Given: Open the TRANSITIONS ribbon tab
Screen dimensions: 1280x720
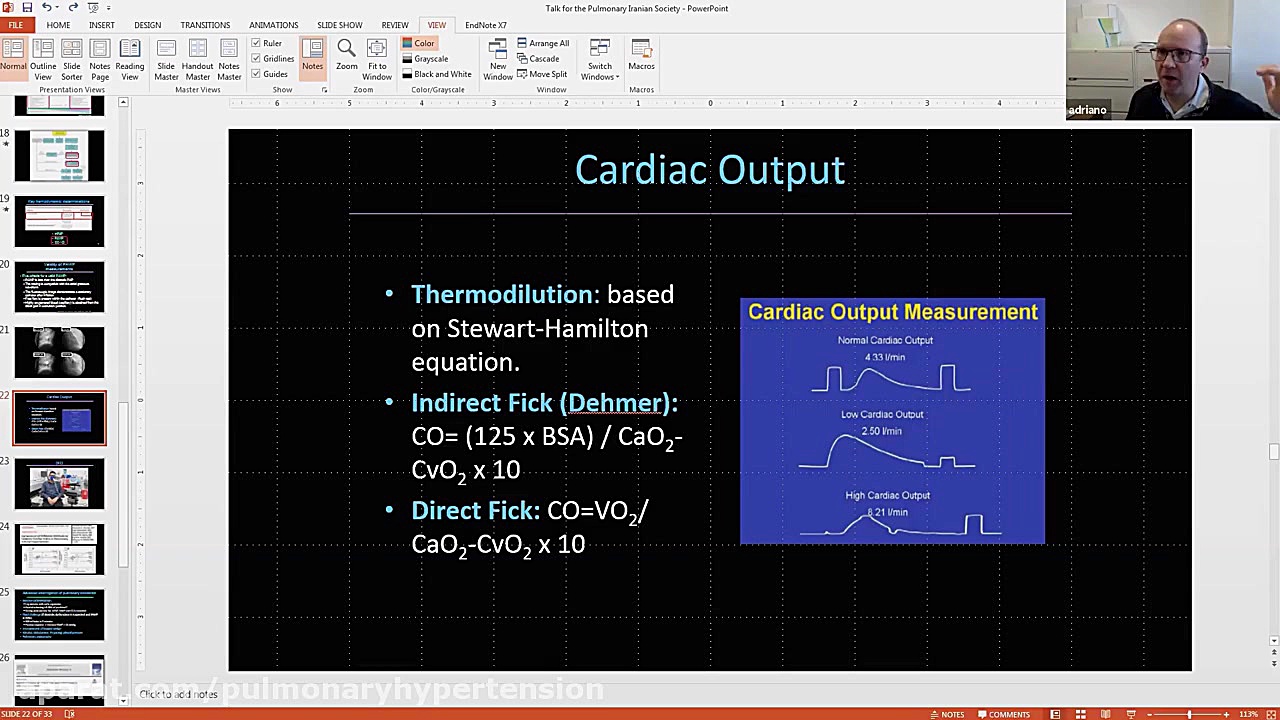Looking at the screenshot, I should [205, 25].
